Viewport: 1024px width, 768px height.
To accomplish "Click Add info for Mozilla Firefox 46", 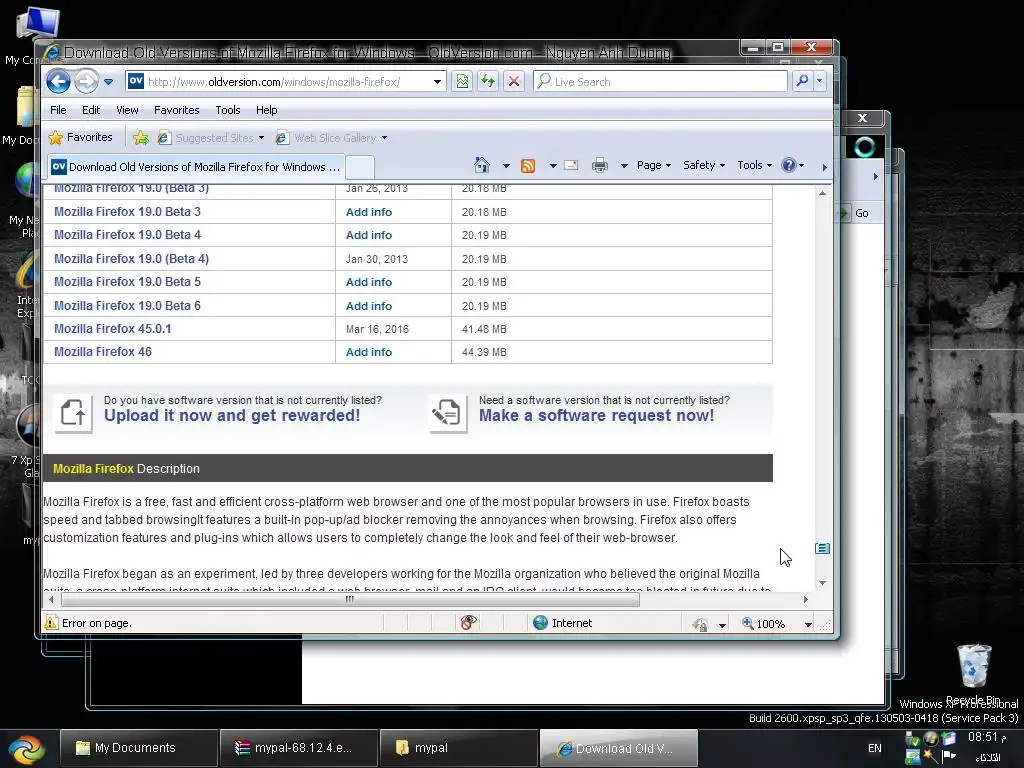I will point(368,352).
